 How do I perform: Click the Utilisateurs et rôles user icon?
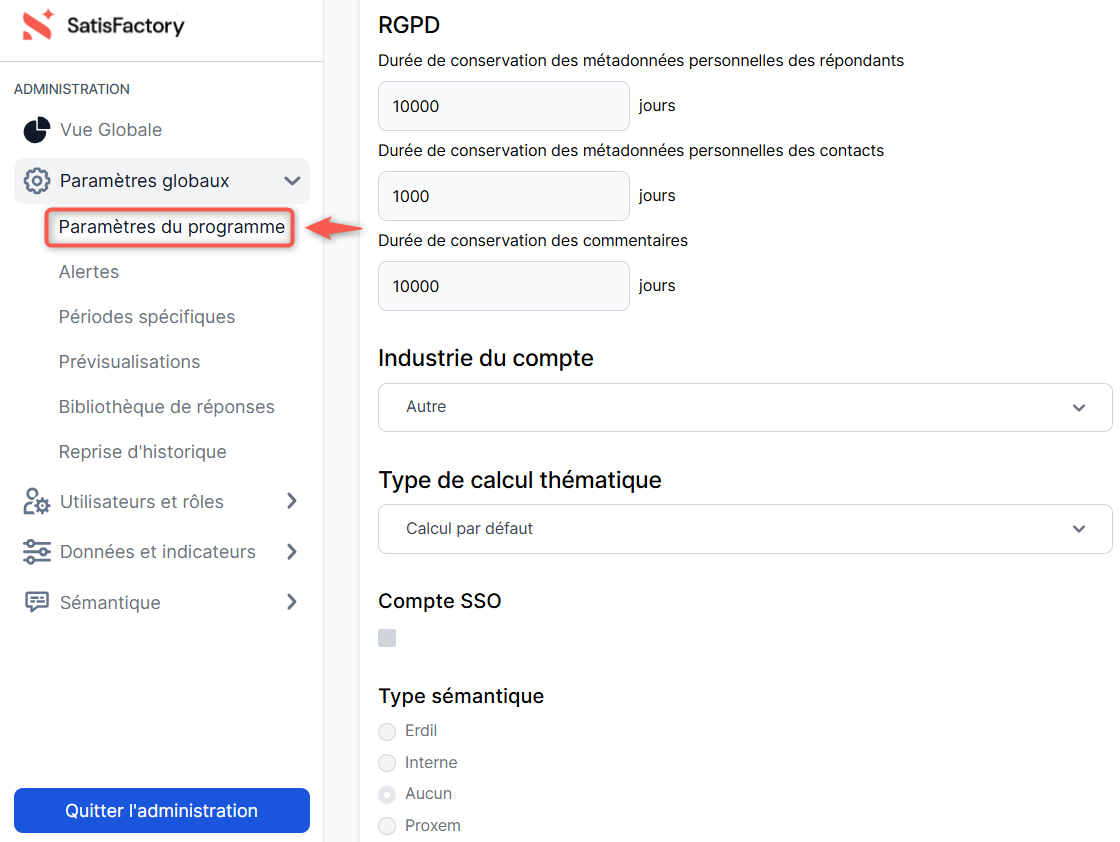[x=37, y=502]
